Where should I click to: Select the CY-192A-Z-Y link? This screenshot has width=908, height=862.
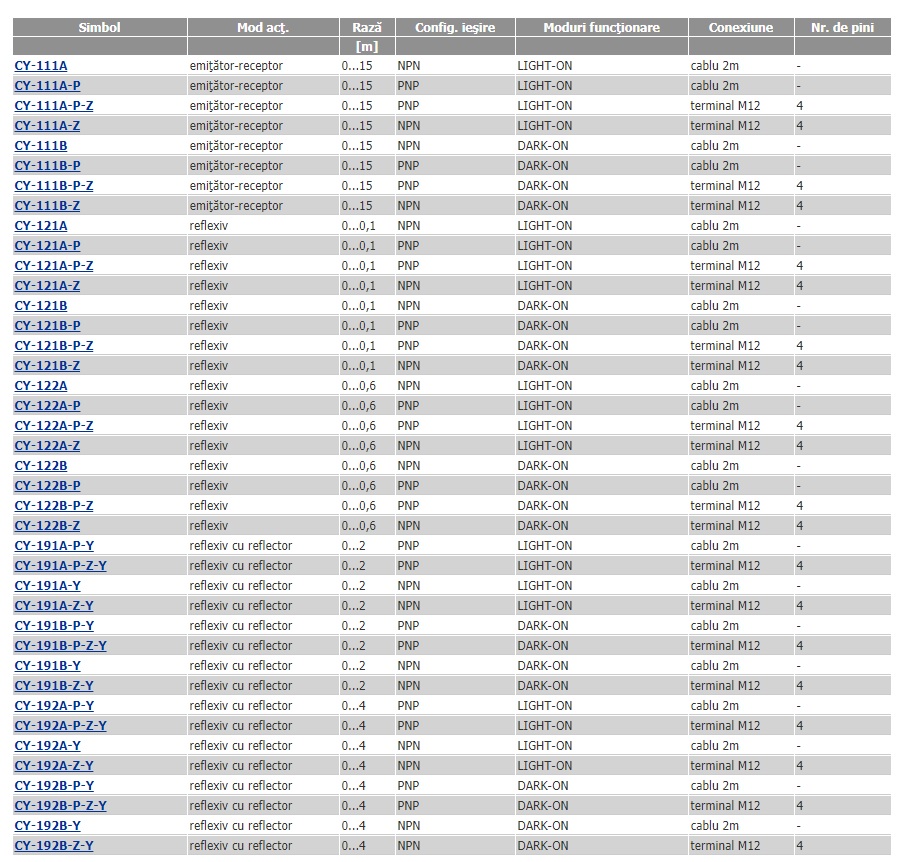(54, 765)
